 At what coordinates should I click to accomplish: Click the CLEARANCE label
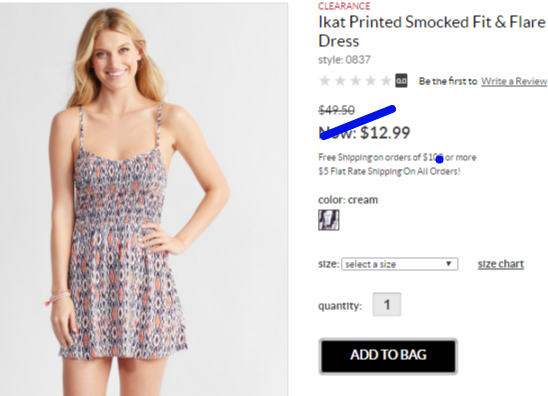pyautogui.click(x=344, y=6)
